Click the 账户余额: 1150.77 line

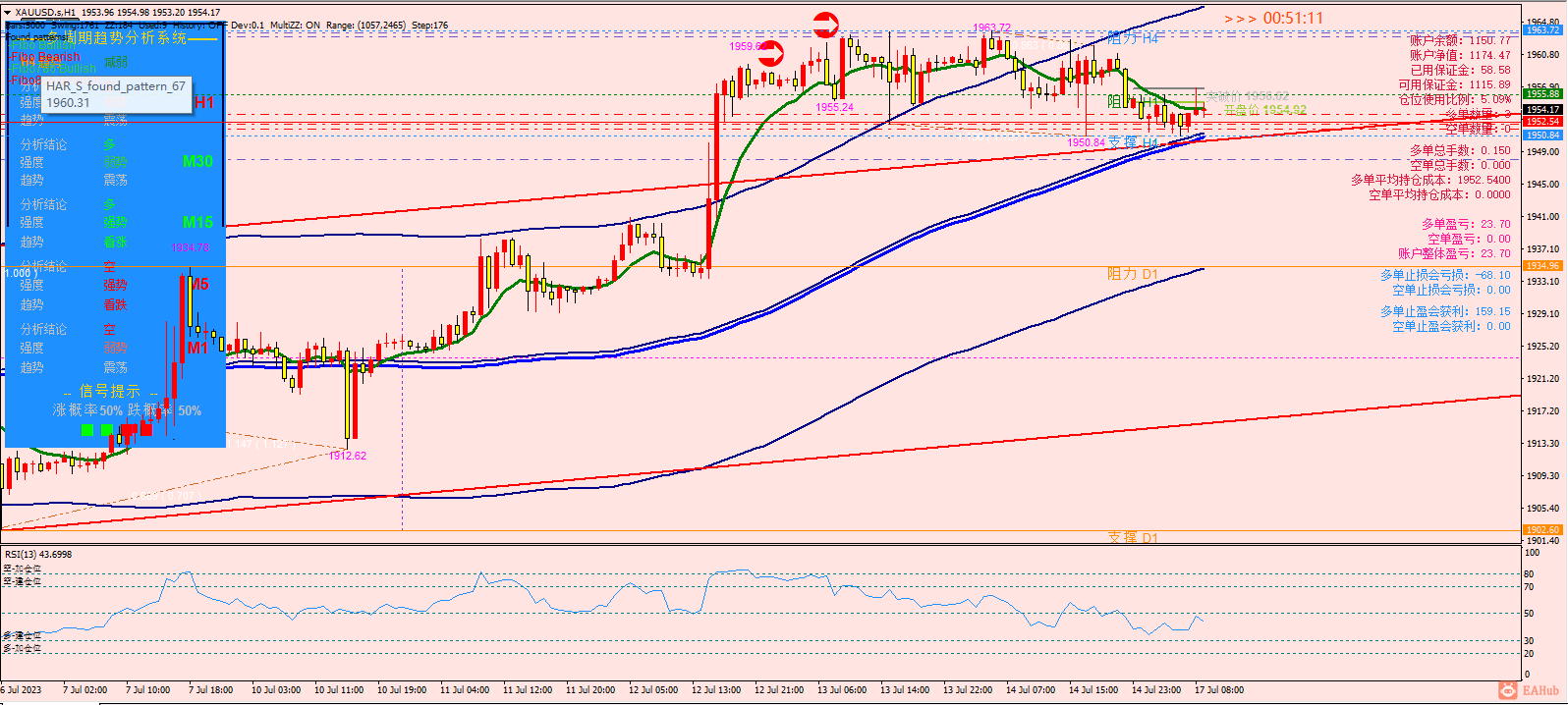[x=1460, y=40]
